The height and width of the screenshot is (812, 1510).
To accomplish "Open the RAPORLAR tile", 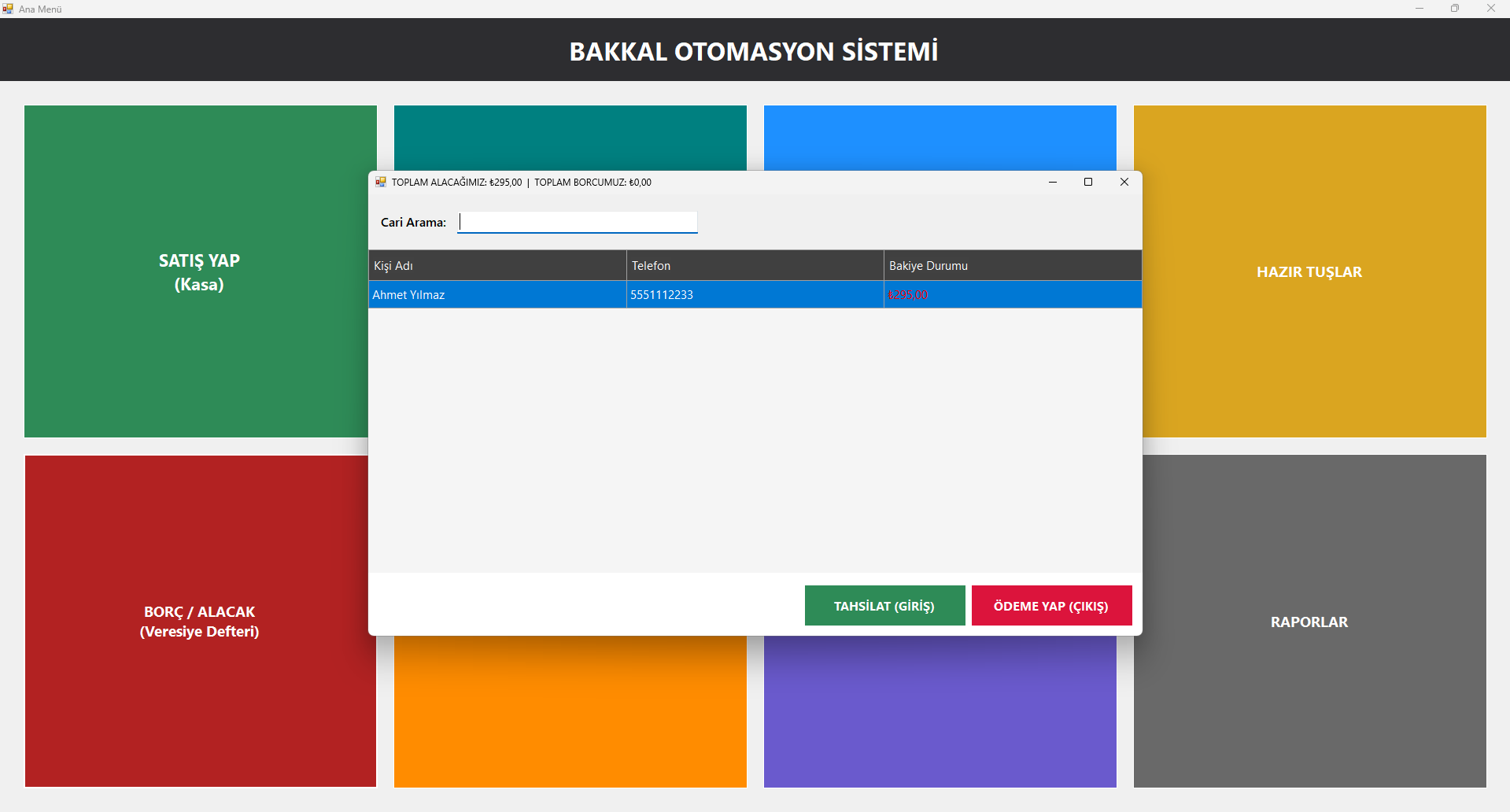I will pos(1309,622).
